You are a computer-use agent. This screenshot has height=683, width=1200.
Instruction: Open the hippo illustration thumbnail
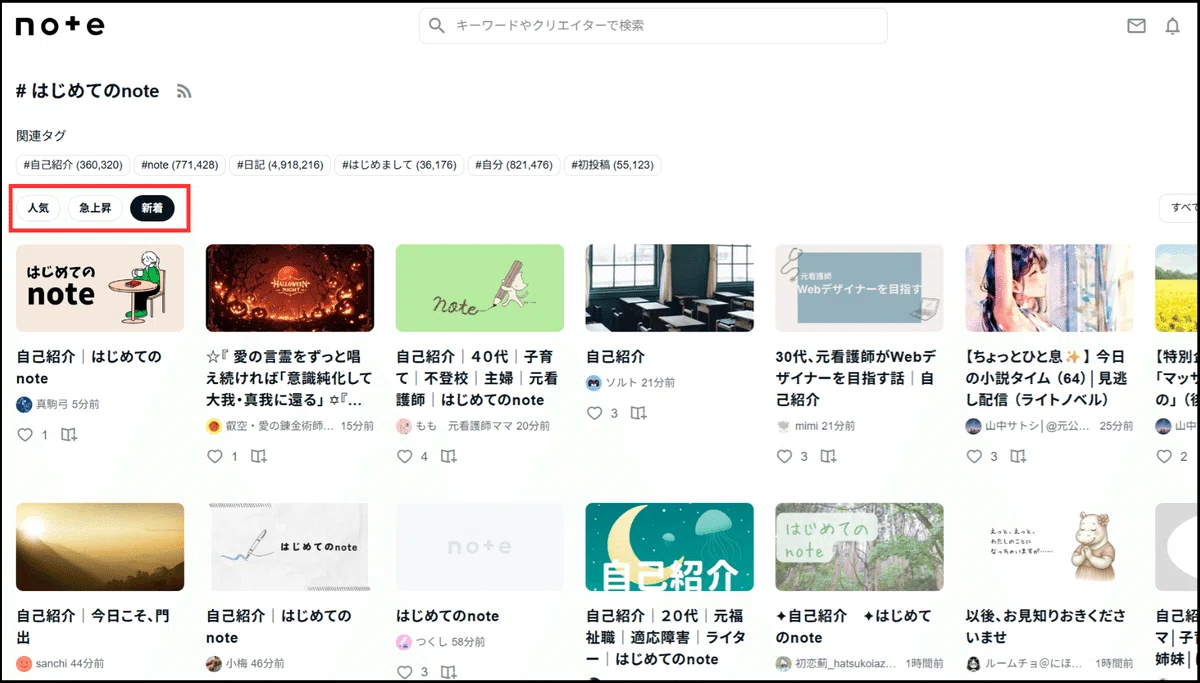[1050, 547]
